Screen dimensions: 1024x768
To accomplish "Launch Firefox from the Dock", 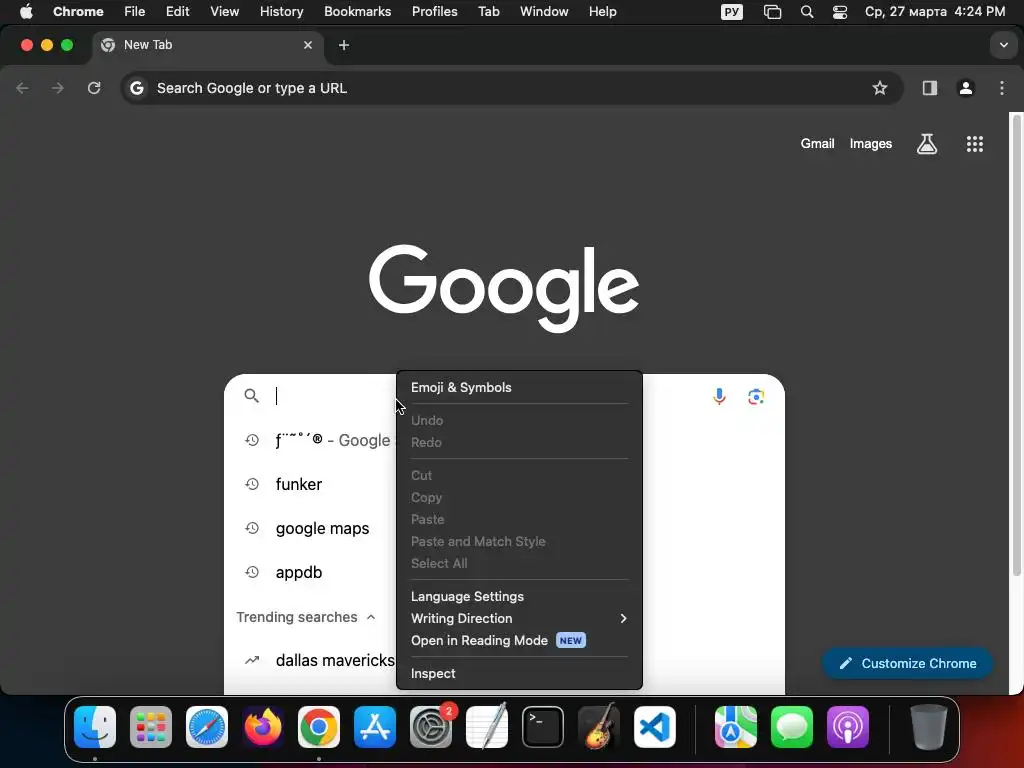I will point(263,727).
